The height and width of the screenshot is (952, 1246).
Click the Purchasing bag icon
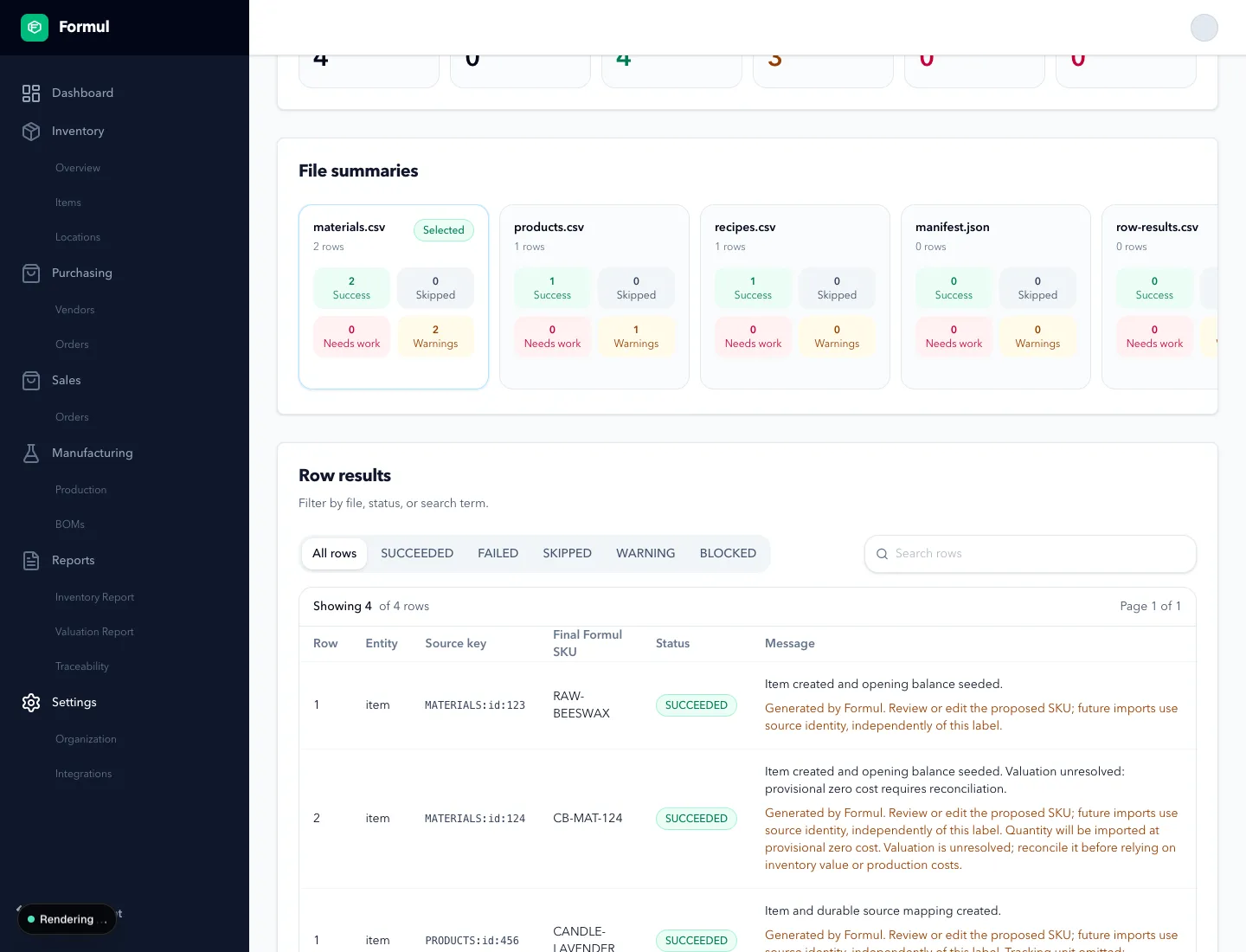(x=31, y=273)
